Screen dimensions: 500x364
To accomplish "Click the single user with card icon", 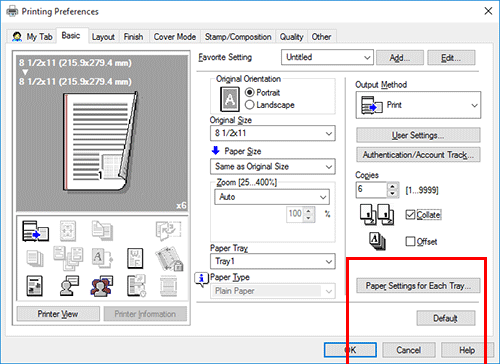I will coord(69,286).
